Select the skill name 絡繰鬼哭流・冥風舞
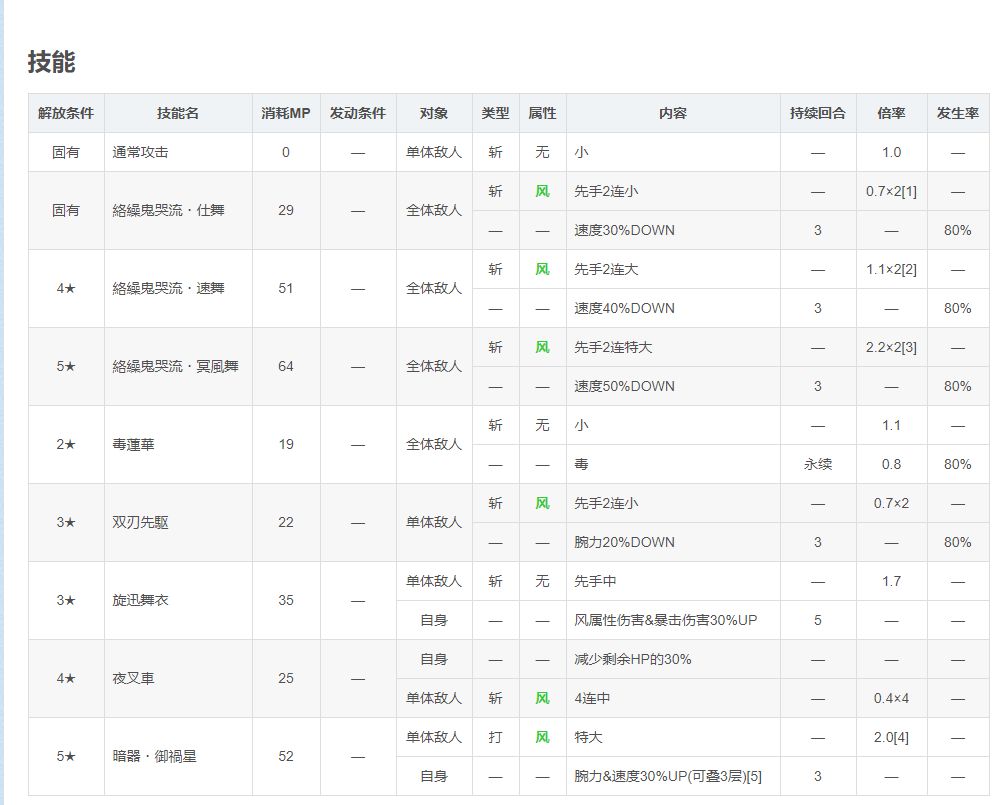Screen dimensions: 1008x805 176,366
